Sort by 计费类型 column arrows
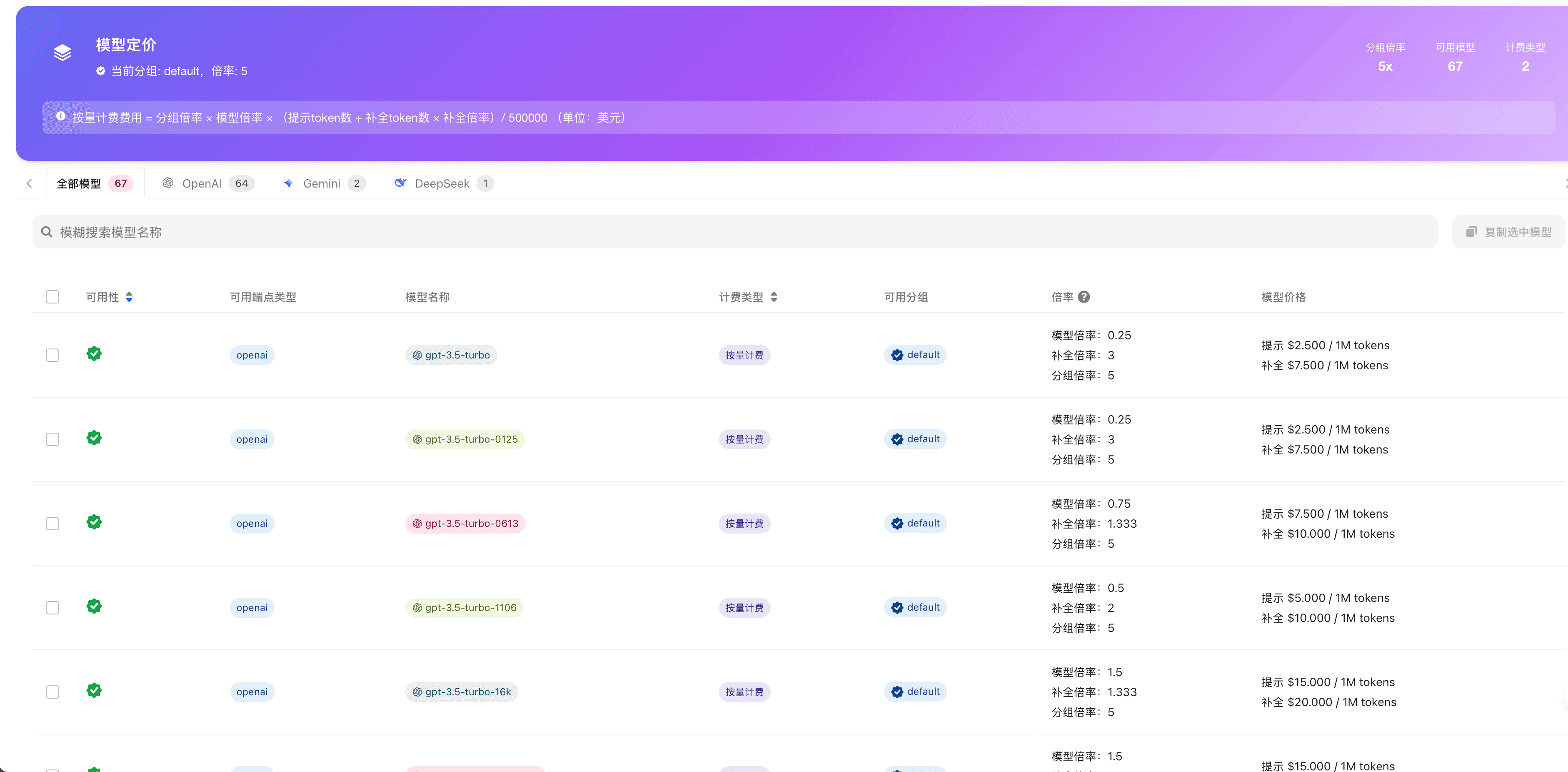This screenshot has height=772, width=1568. tap(774, 297)
